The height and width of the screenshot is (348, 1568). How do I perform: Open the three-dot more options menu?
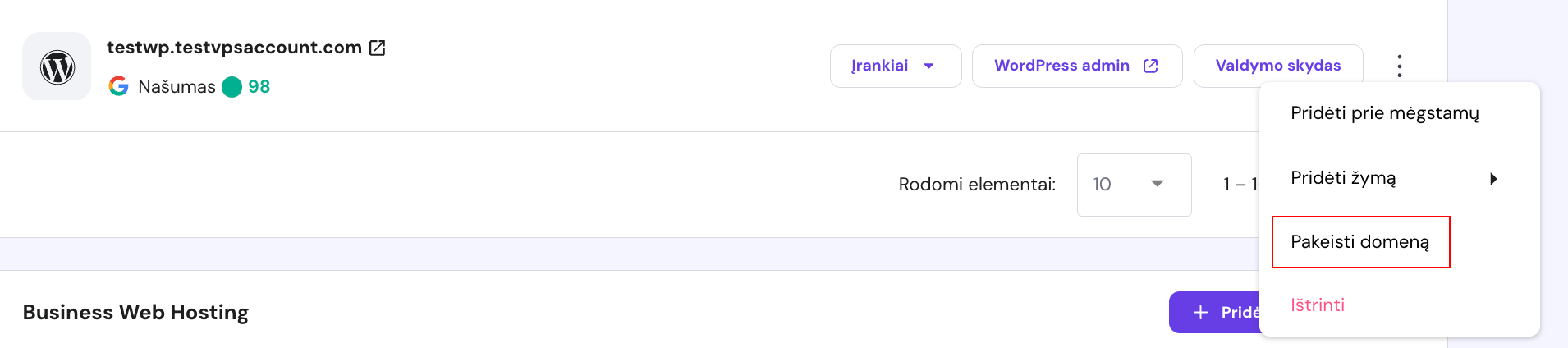coord(1400,66)
